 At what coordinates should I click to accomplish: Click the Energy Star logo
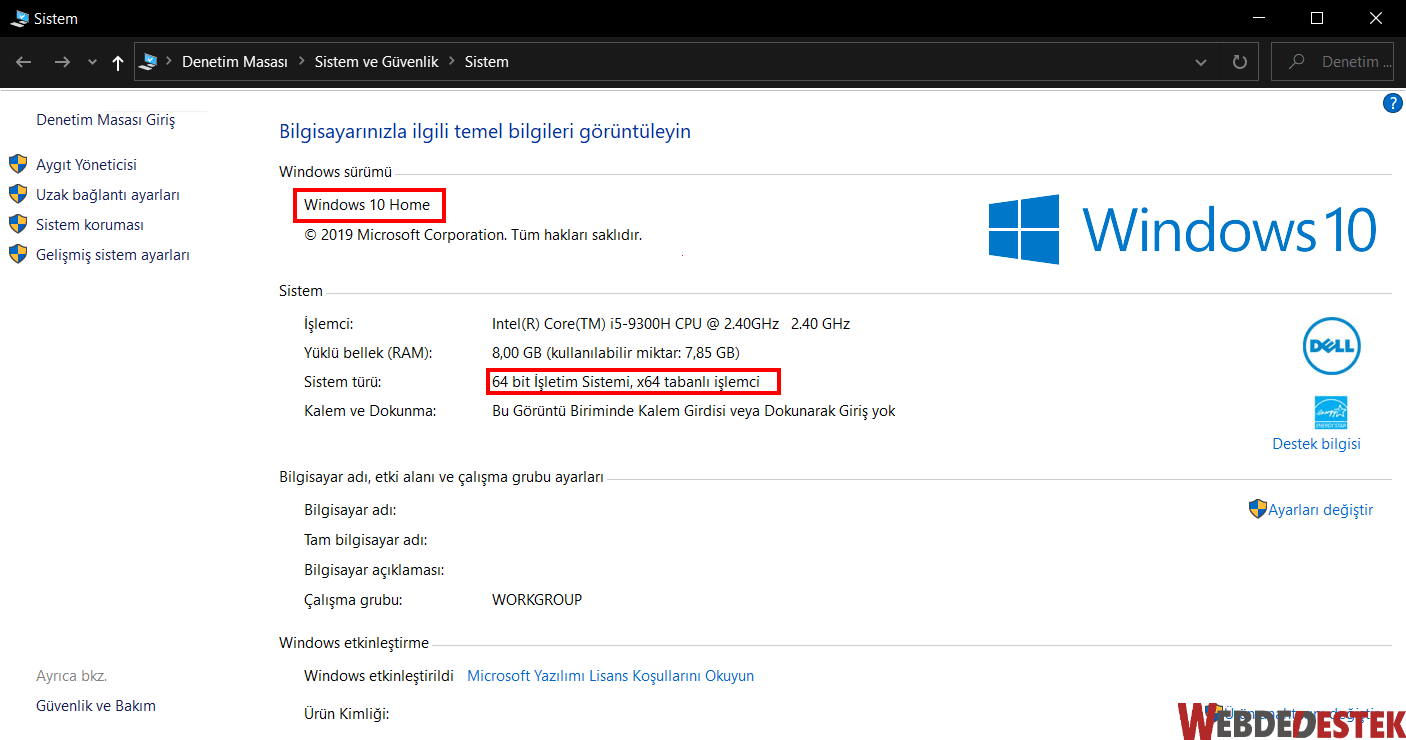click(x=1331, y=412)
